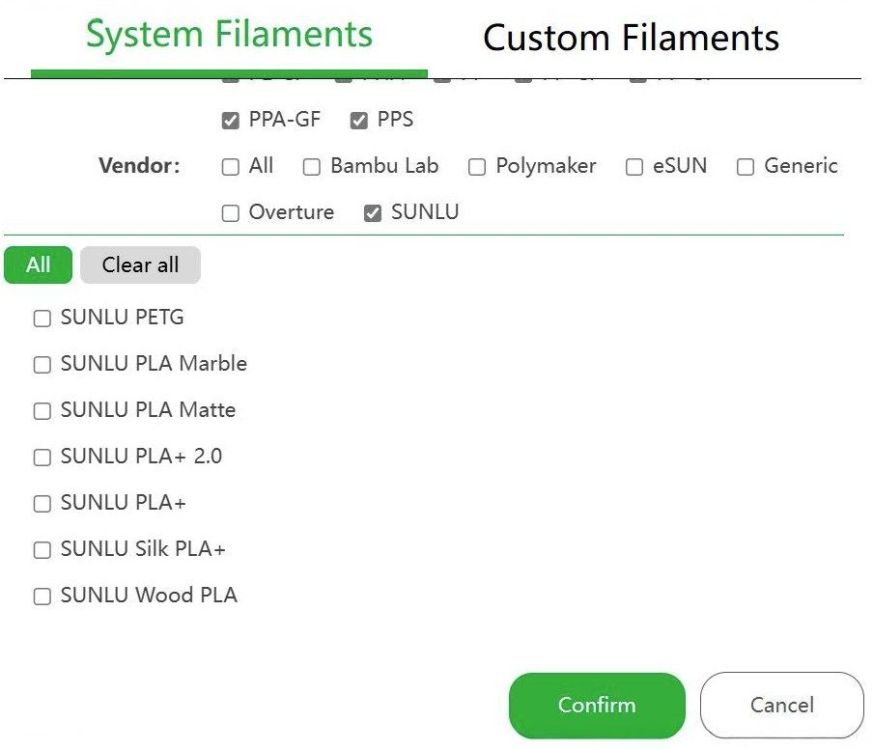Enable the Polymaker vendor filter
This screenshot has width=873, height=750.
click(477, 167)
